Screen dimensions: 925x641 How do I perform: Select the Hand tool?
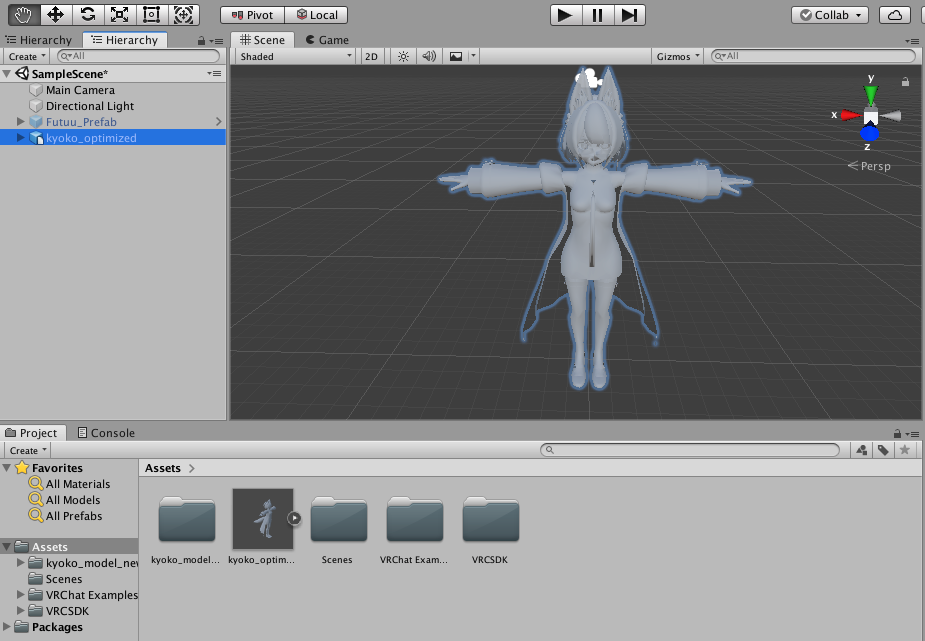pyautogui.click(x=24, y=15)
